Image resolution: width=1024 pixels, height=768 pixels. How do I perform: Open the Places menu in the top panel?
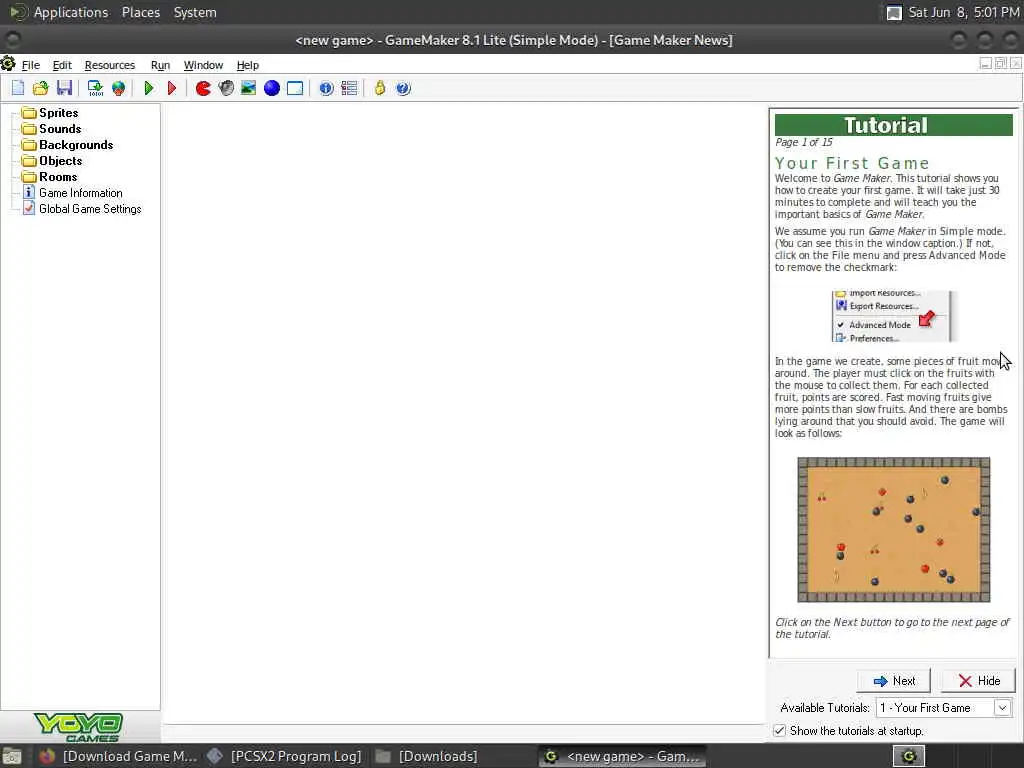tap(140, 12)
